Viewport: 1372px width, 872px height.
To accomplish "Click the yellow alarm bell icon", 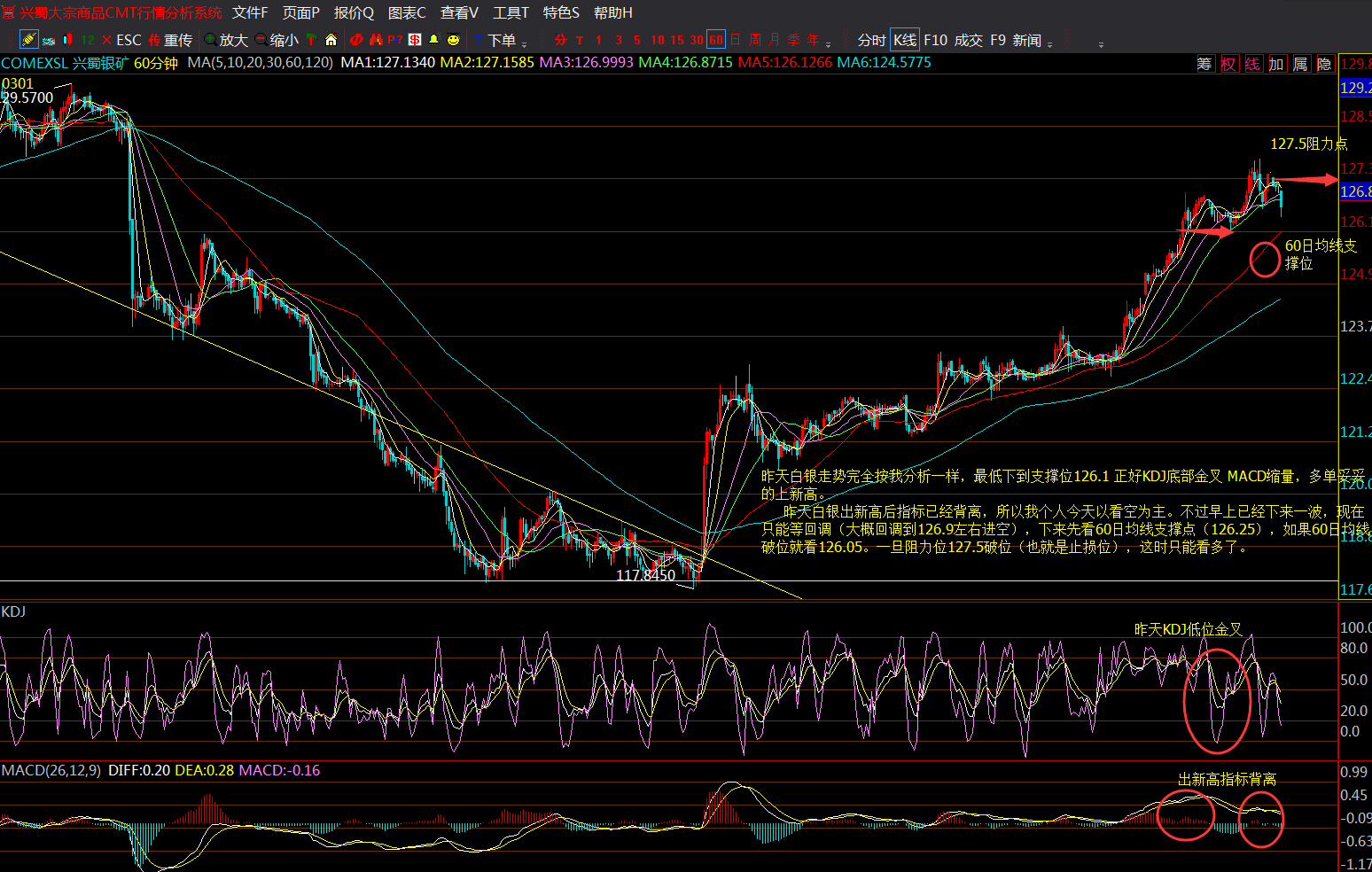I will click(x=433, y=40).
